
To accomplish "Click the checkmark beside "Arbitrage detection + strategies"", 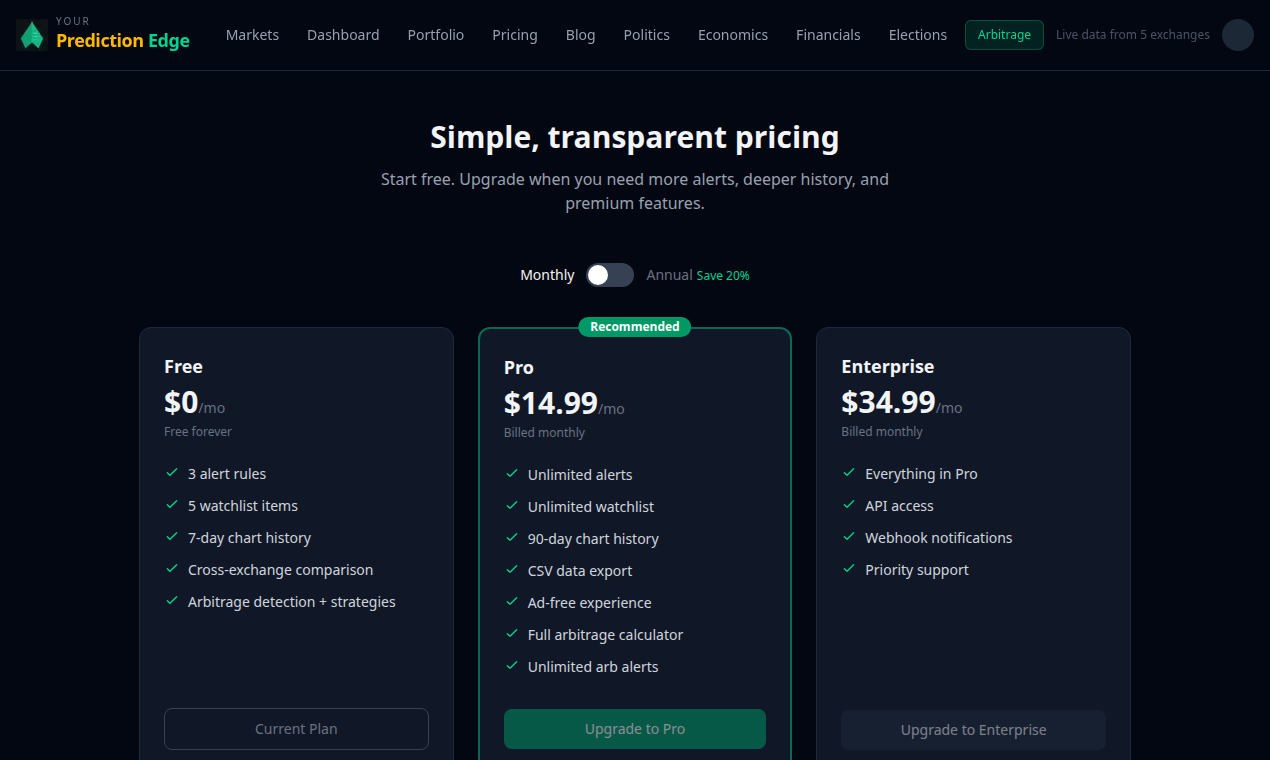I will coord(172,602).
